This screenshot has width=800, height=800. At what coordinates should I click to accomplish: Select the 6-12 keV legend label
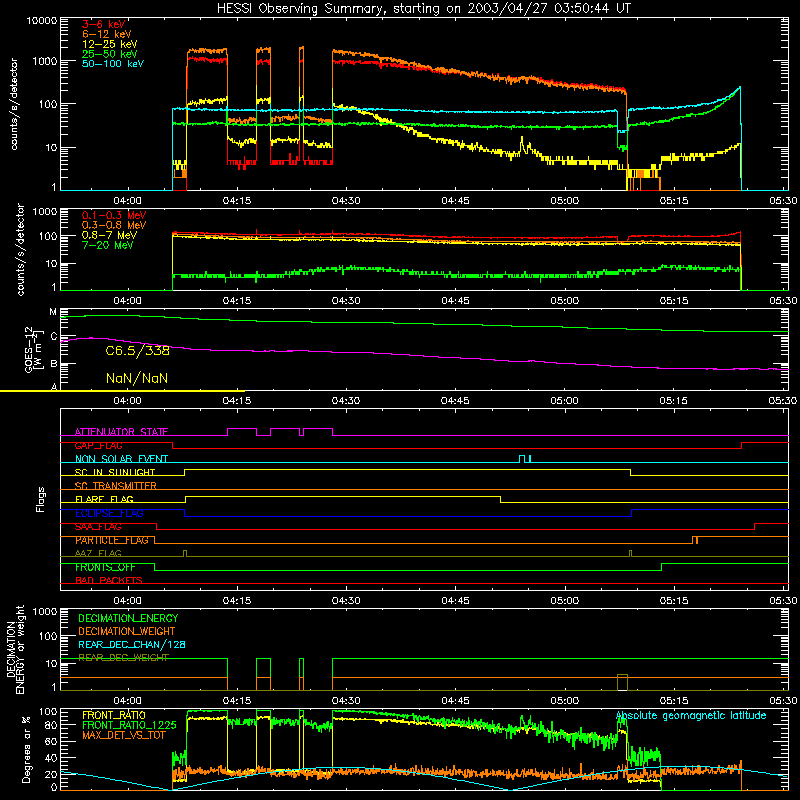pos(107,34)
